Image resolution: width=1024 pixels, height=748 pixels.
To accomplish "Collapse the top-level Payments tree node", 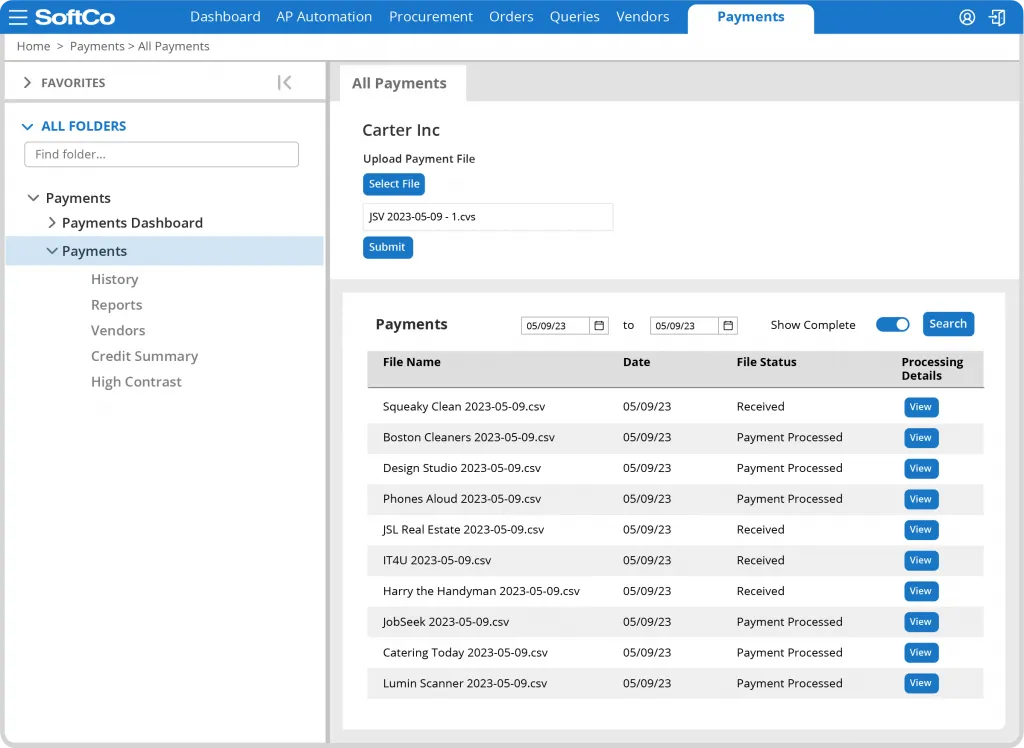I will click(34, 199).
